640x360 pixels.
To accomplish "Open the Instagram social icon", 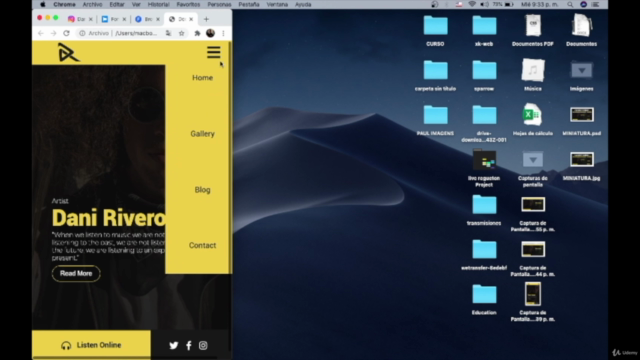I will (203, 345).
